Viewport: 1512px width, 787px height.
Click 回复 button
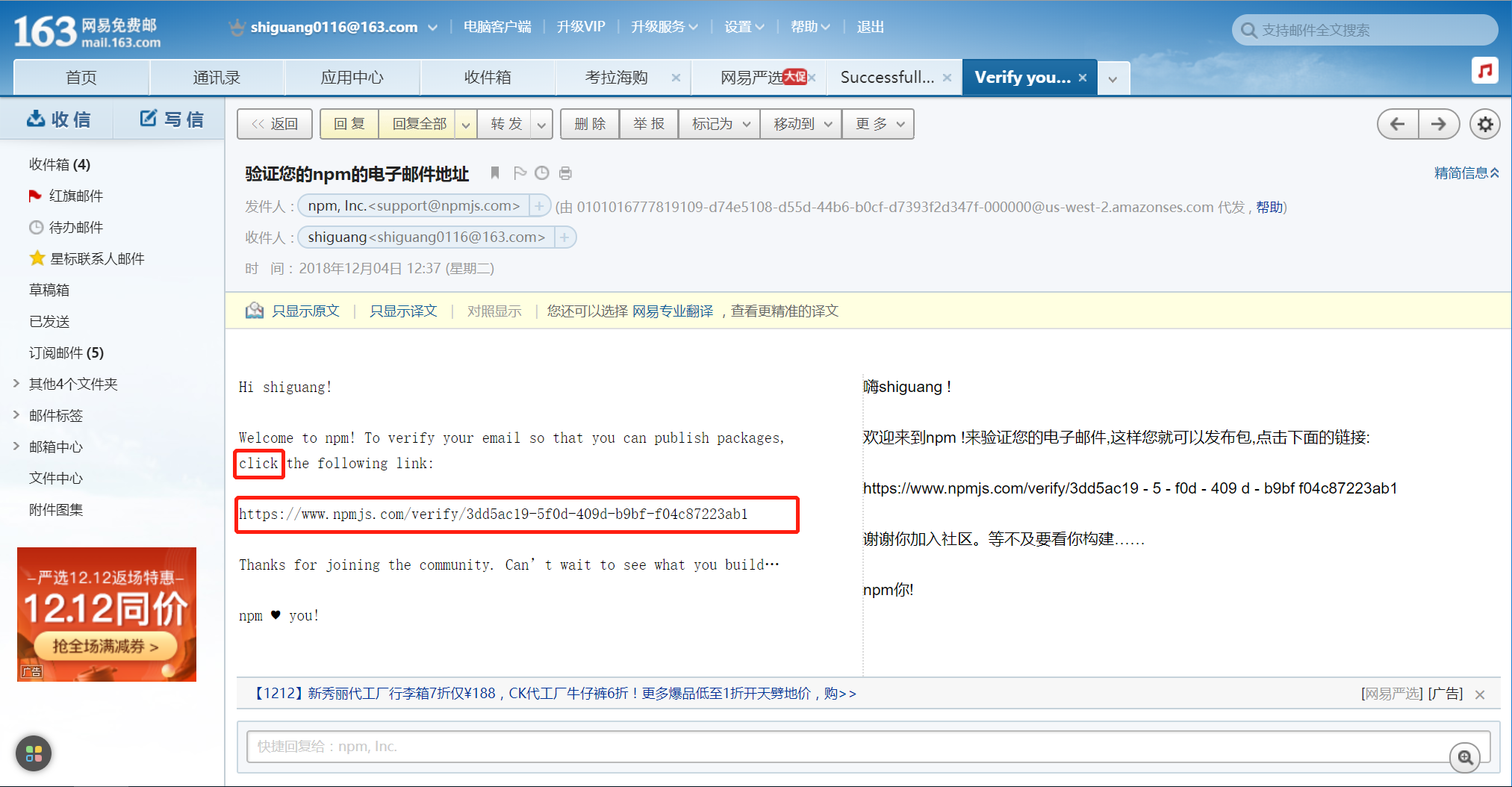pyautogui.click(x=349, y=124)
